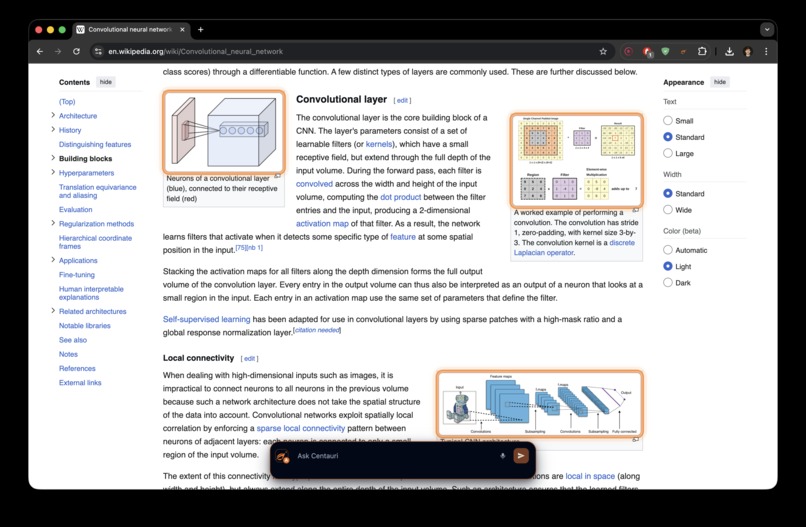Open the Extensions puzzle menu

point(702,51)
